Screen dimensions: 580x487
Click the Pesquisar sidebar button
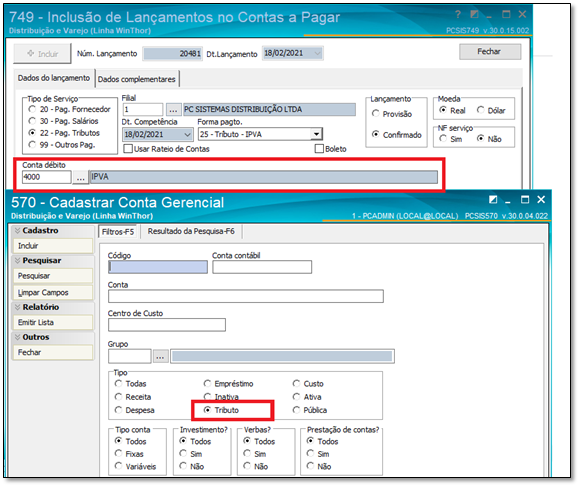[x=53, y=276]
